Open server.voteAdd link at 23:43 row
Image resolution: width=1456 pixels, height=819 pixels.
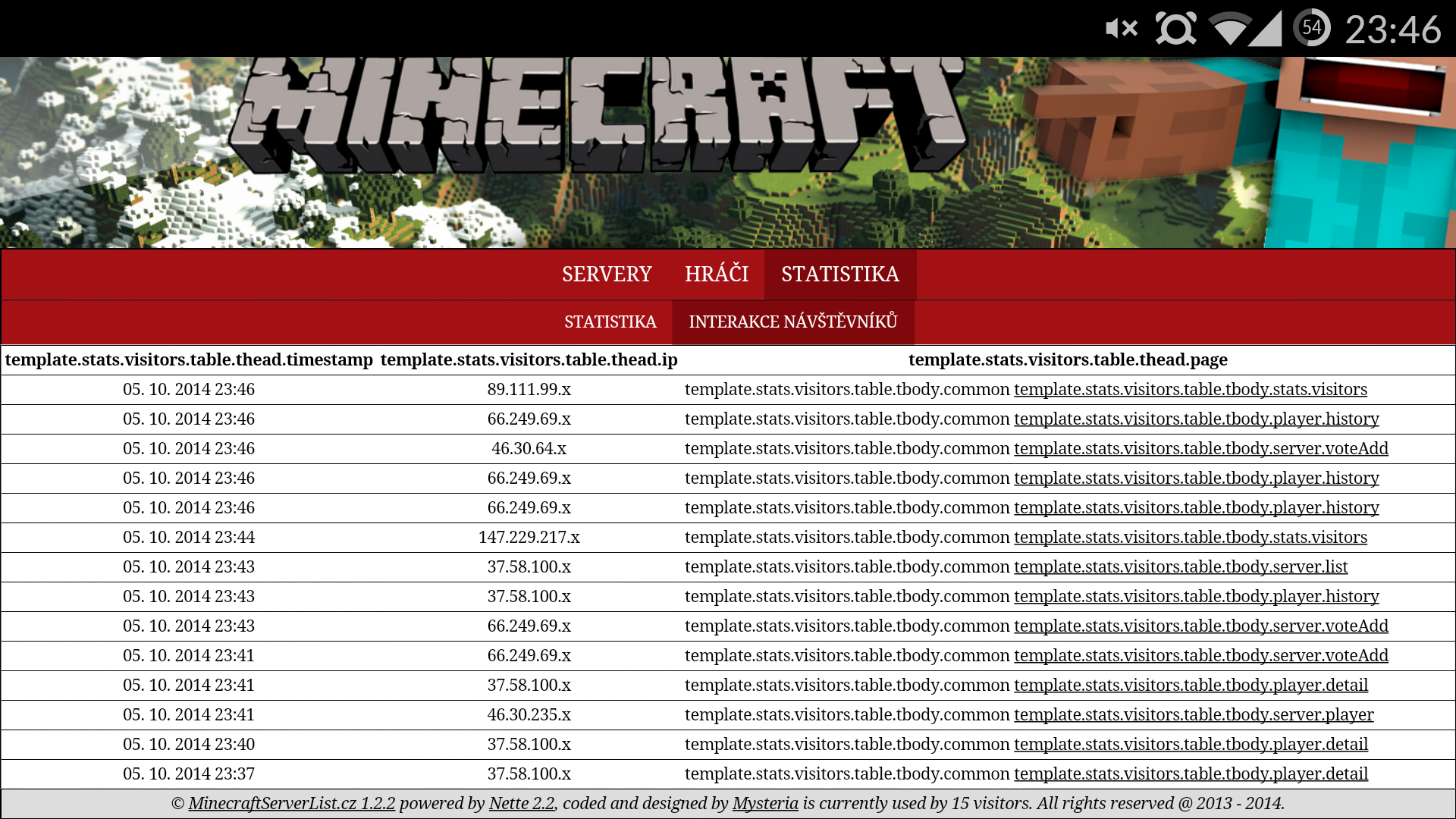click(x=1201, y=626)
